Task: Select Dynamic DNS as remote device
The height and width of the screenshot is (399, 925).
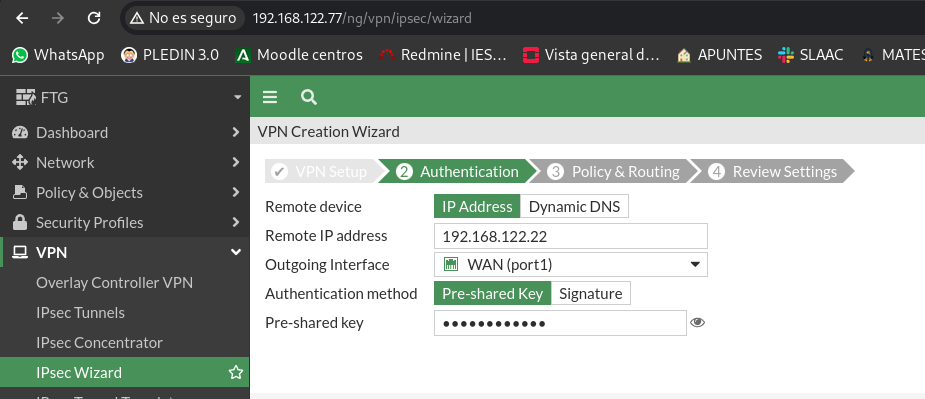Action: point(574,207)
